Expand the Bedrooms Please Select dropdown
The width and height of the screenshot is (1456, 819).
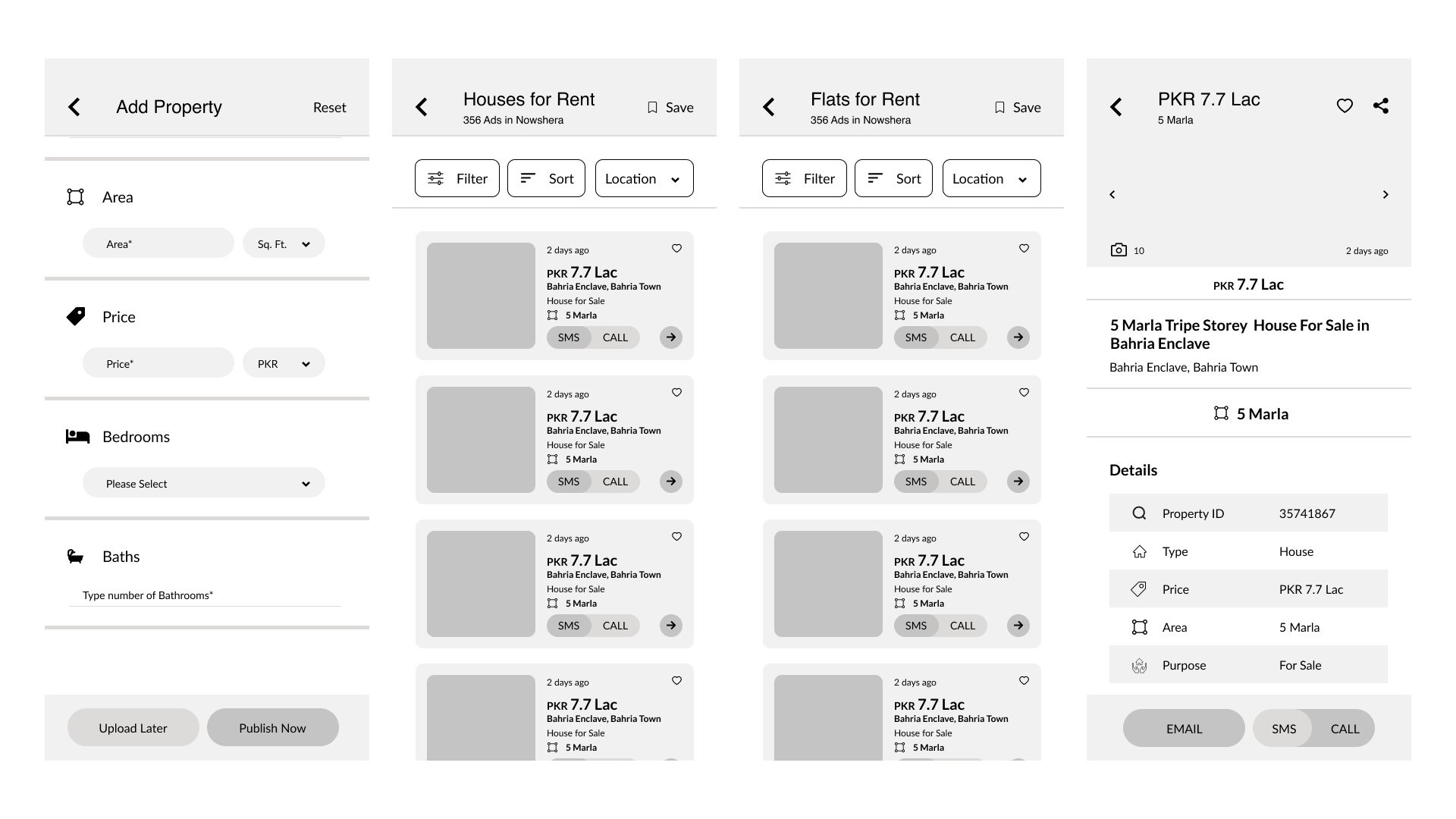pos(203,484)
